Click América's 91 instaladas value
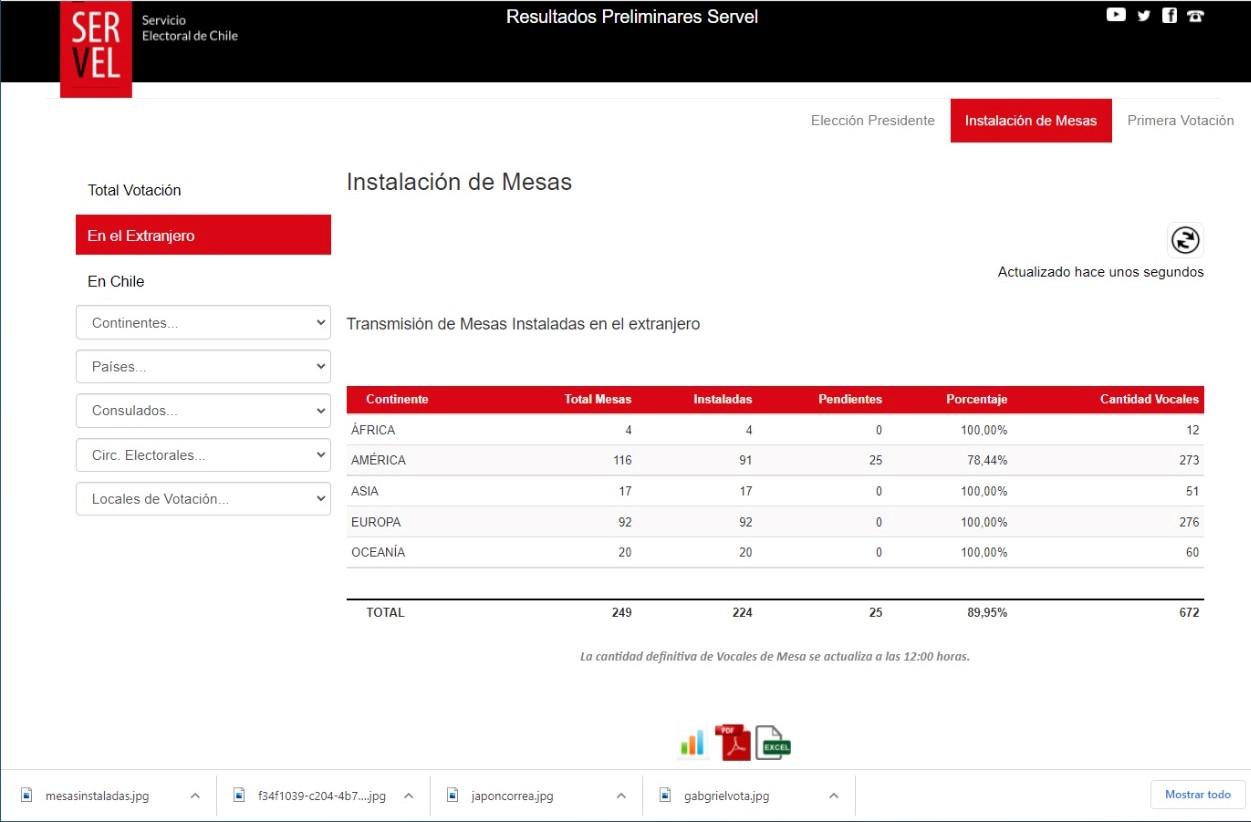This screenshot has width=1251, height=822. (x=745, y=461)
